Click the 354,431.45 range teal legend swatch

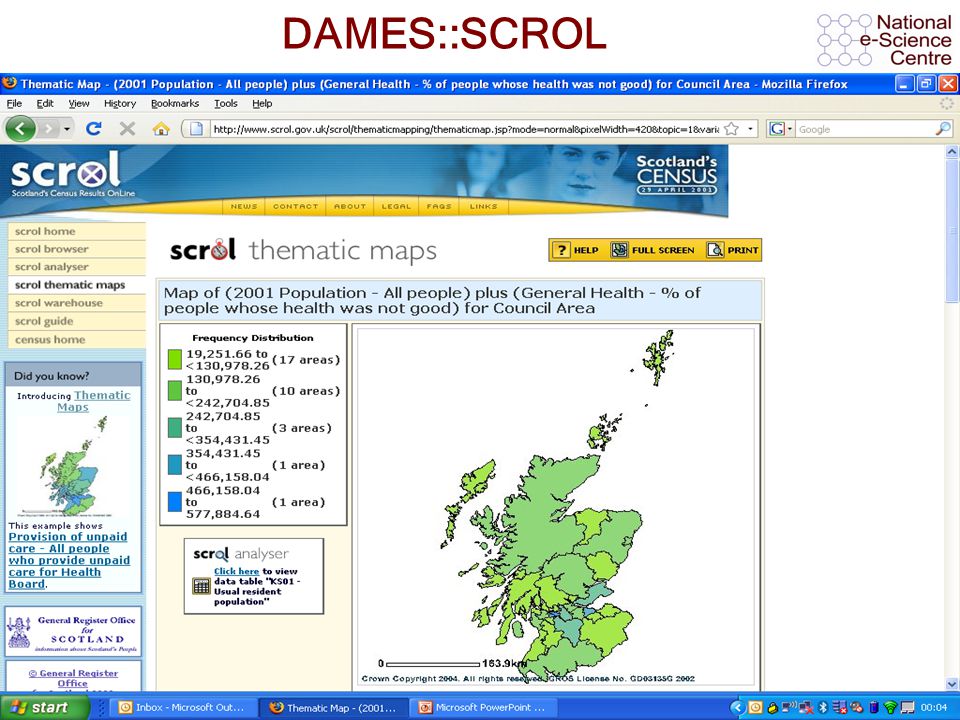click(x=174, y=465)
